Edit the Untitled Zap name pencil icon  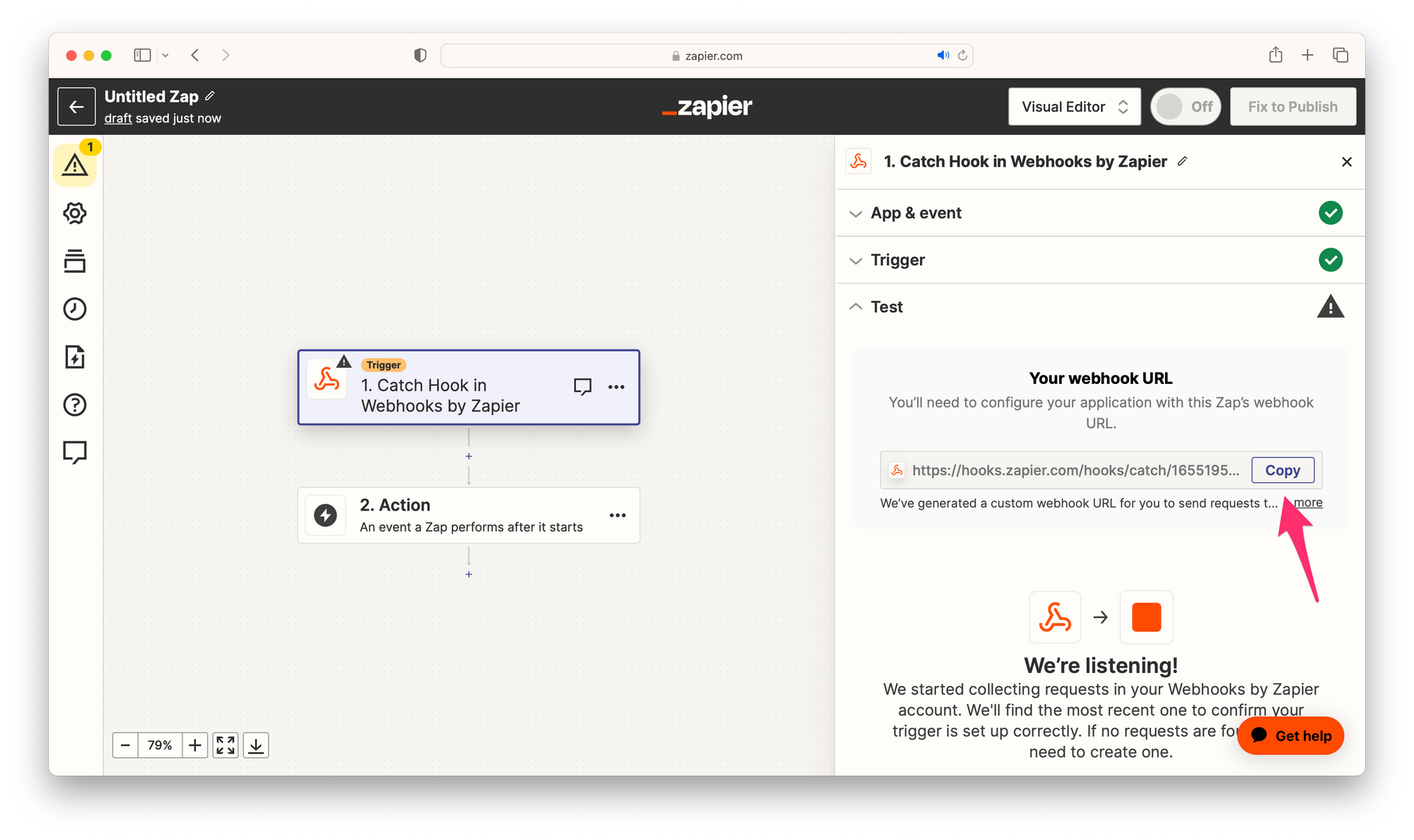[x=210, y=96]
